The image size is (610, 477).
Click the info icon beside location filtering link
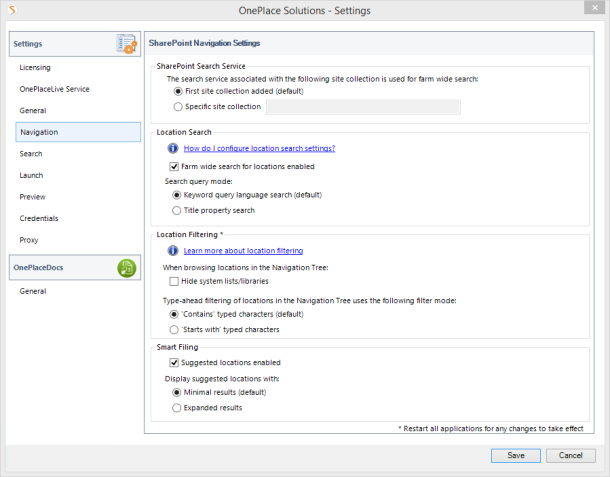coord(173,251)
